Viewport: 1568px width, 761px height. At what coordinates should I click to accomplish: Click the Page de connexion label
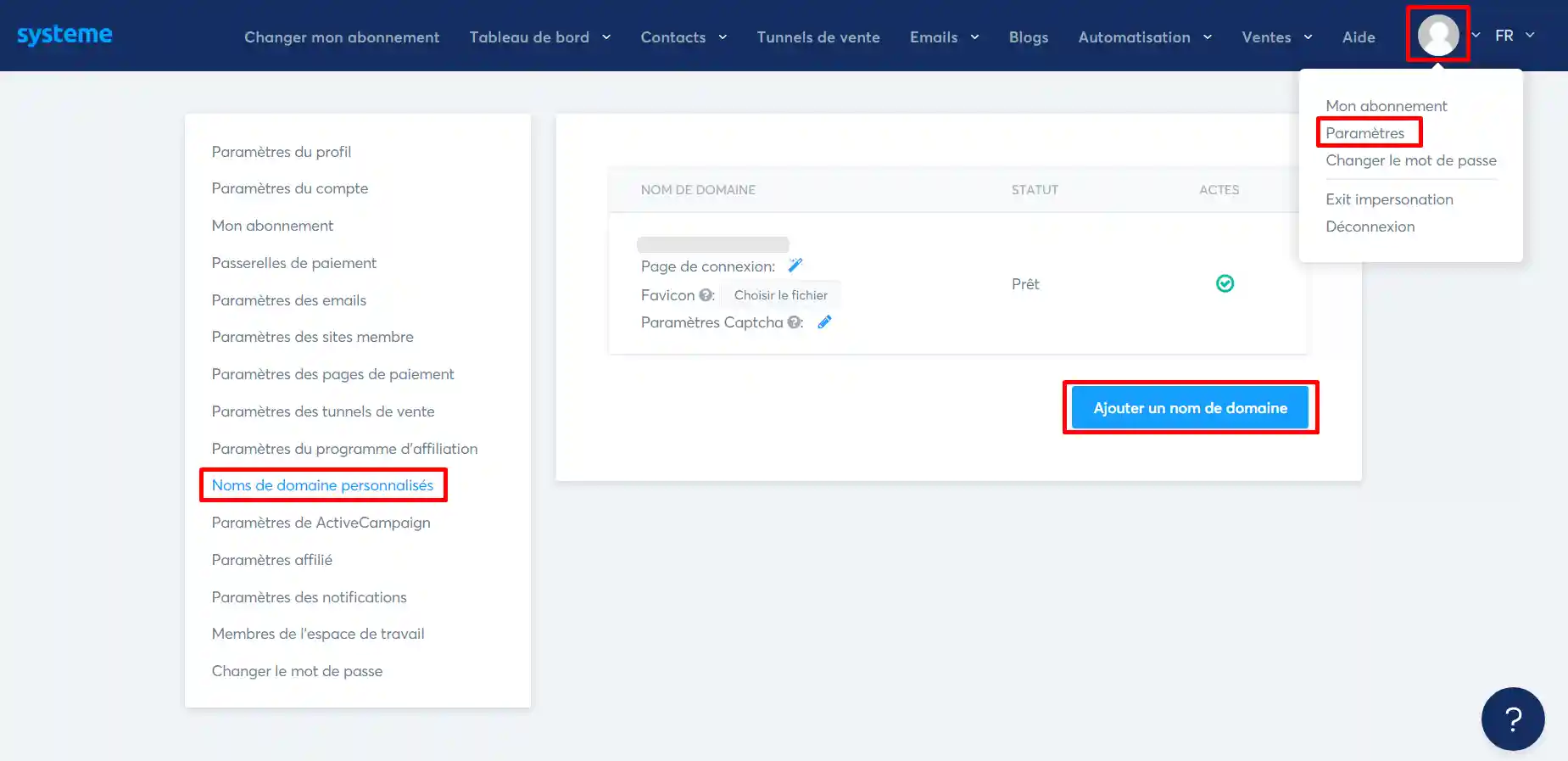pos(708,266)
